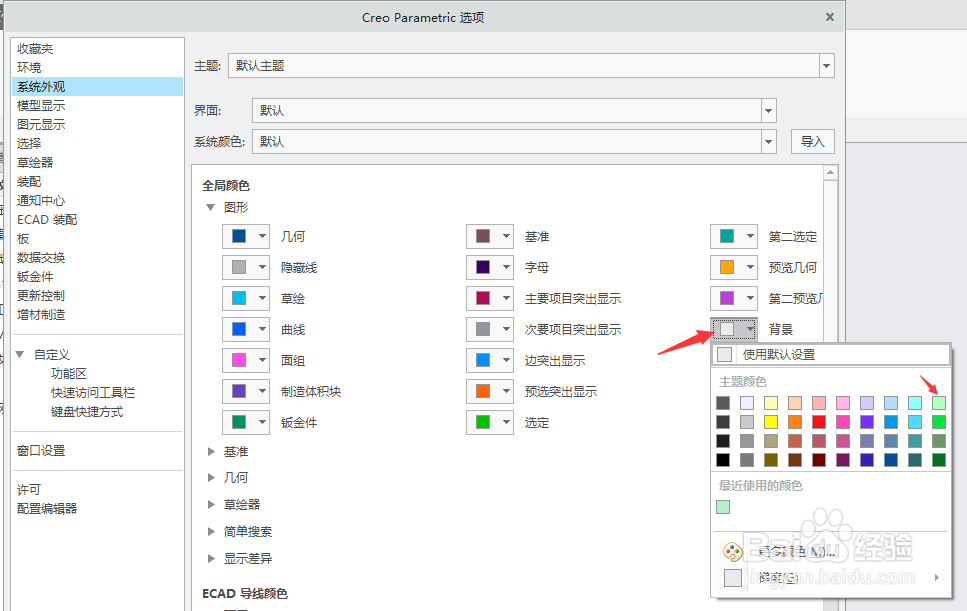Open 功能区 customization

pos(68,374)
